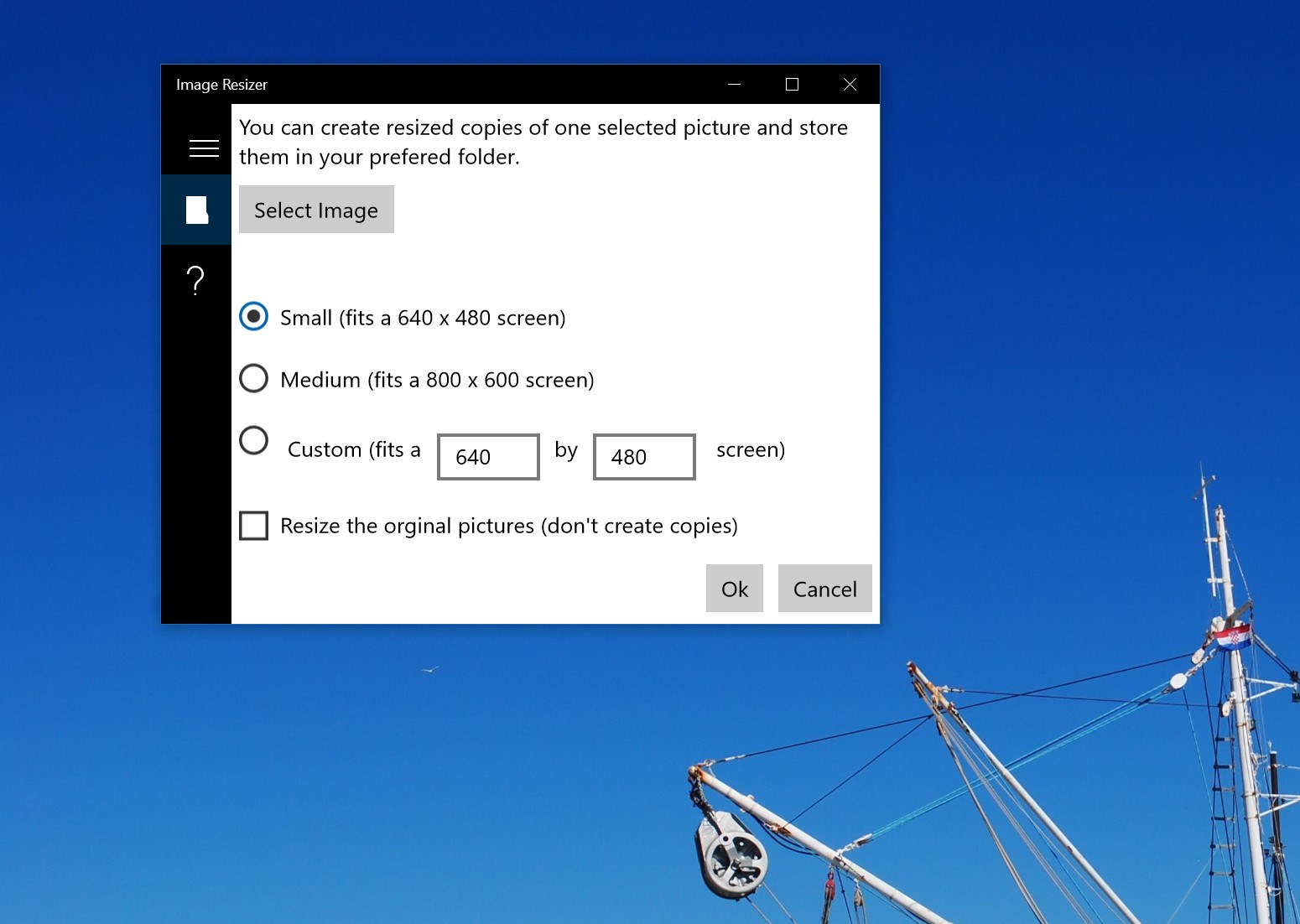
Task: Enable resizing original pictures without copies
Action: (x=253, y=525)
